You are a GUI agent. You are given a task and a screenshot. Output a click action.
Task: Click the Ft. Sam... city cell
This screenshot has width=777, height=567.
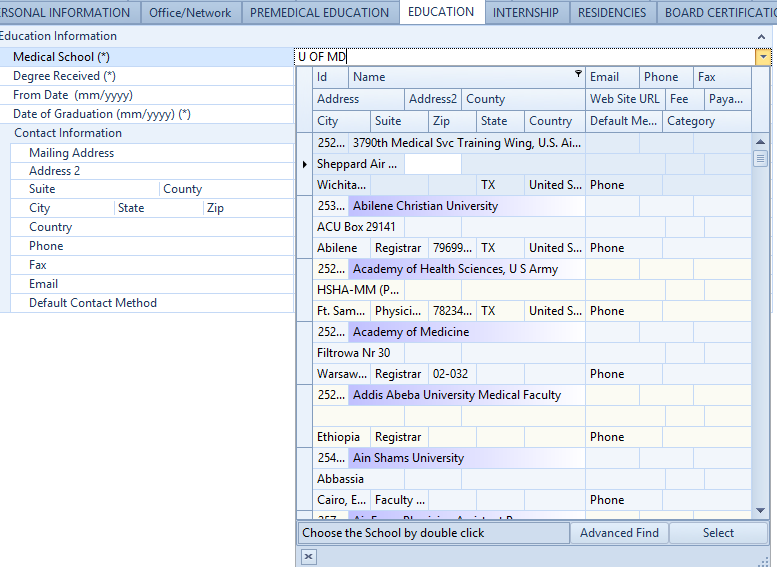[x=341, y=311]
